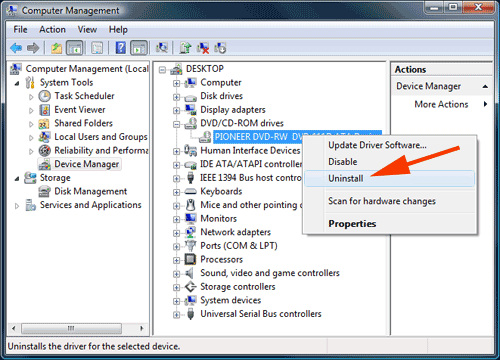
Task: Expand the System devices node
Action: [x=176, y=301]
